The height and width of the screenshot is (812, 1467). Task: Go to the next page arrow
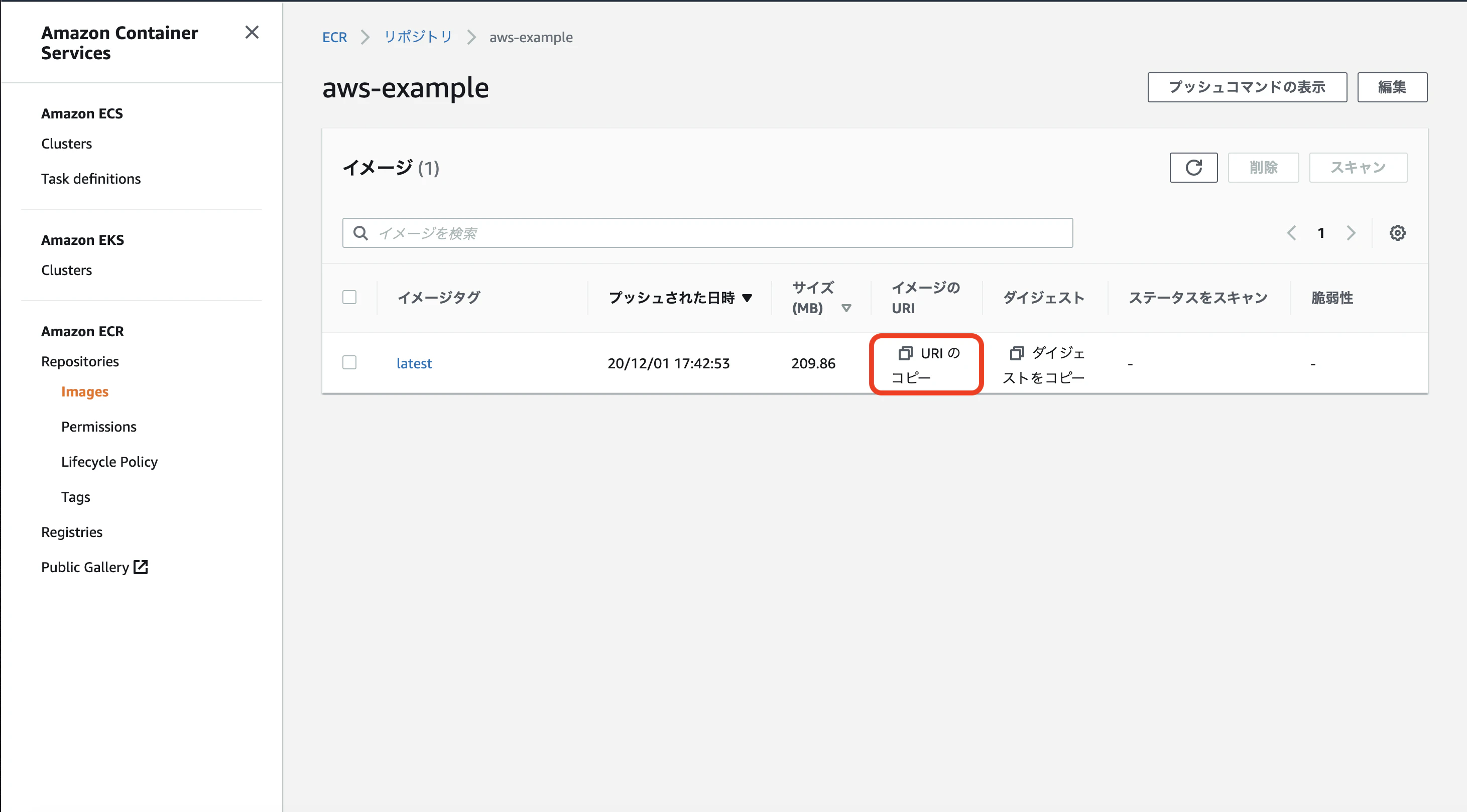pos(1351,233)
